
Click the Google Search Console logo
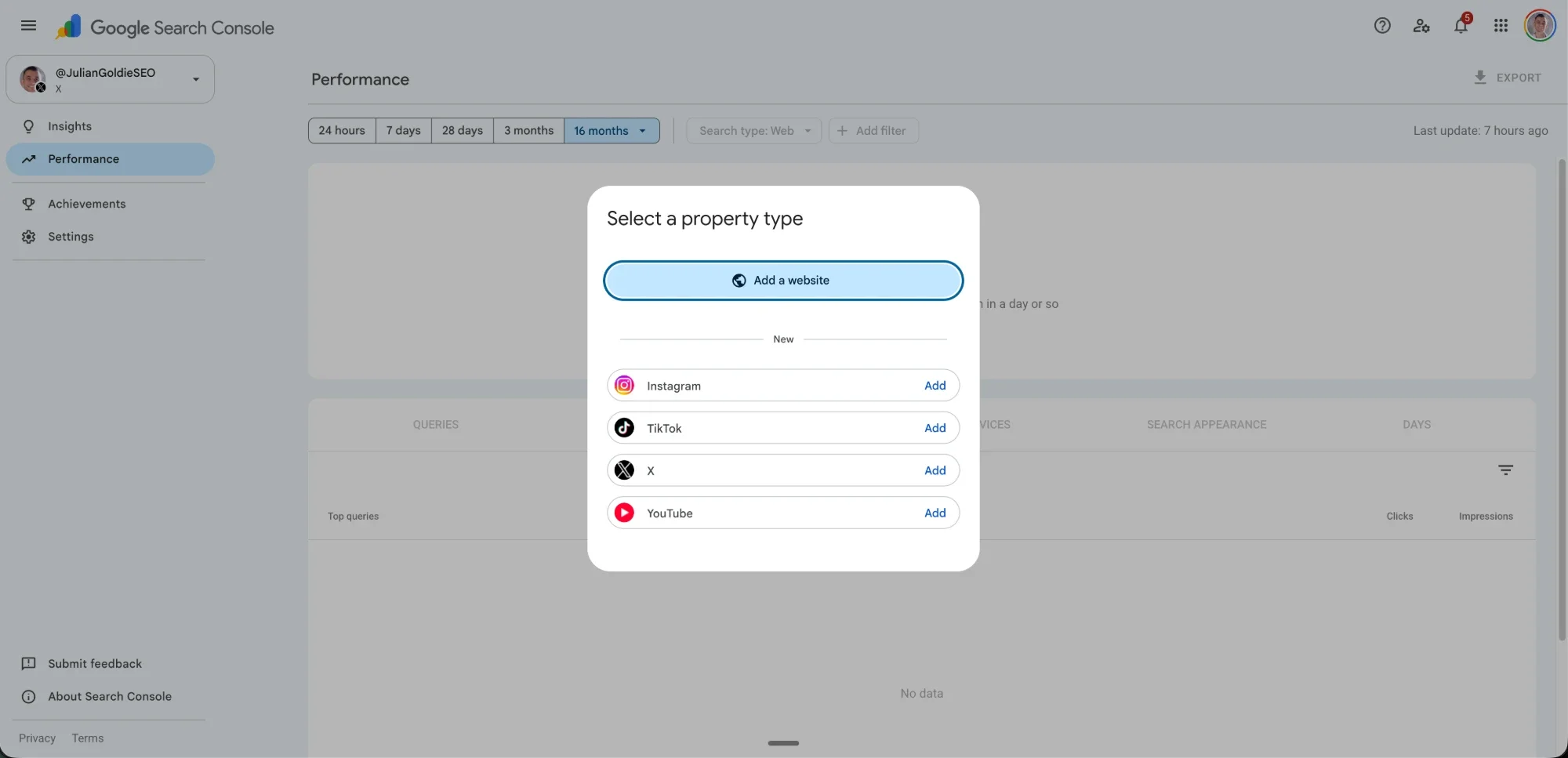pyautogui.click(x=165, y=27)
